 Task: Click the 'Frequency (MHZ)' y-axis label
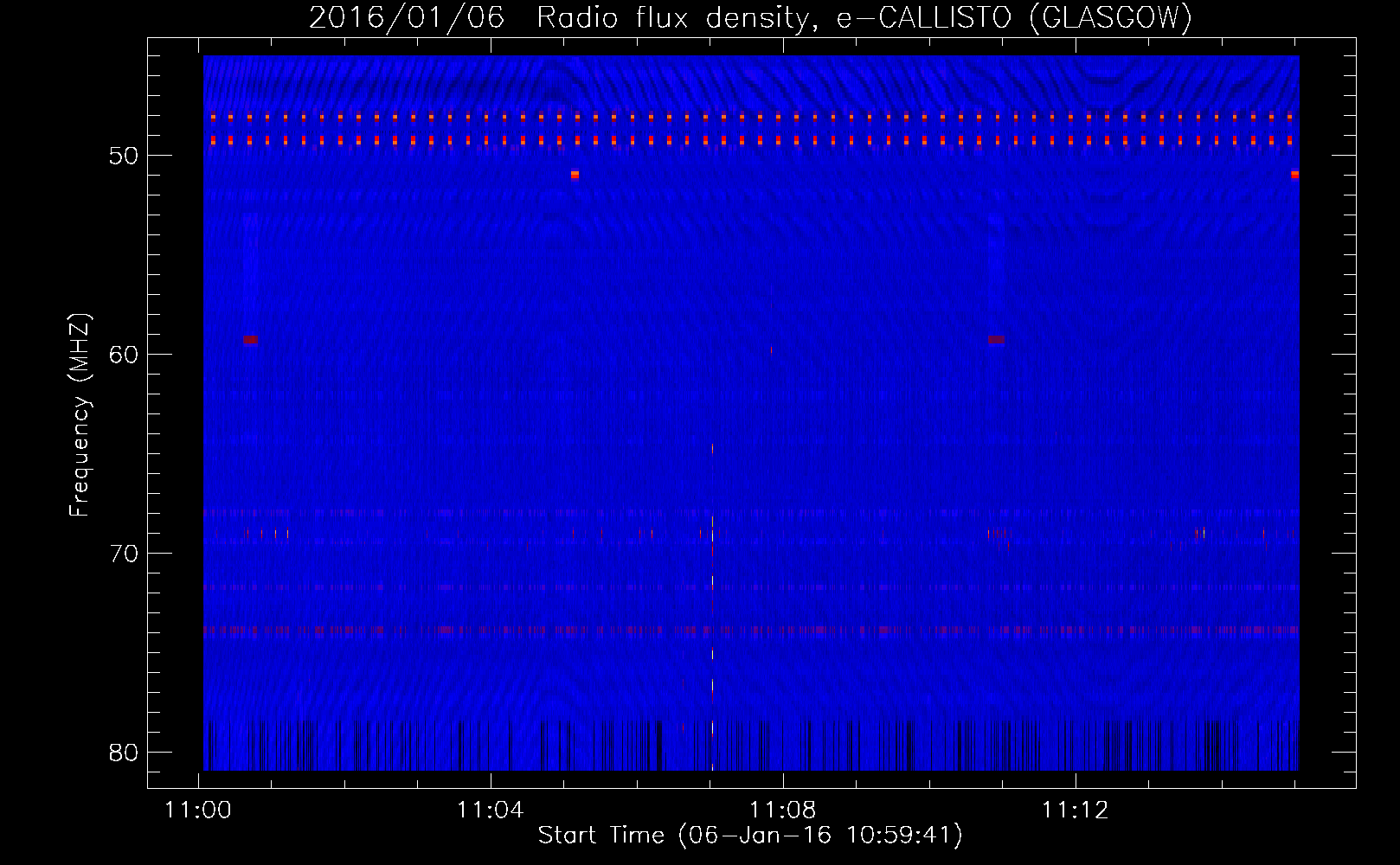point(80,415)
